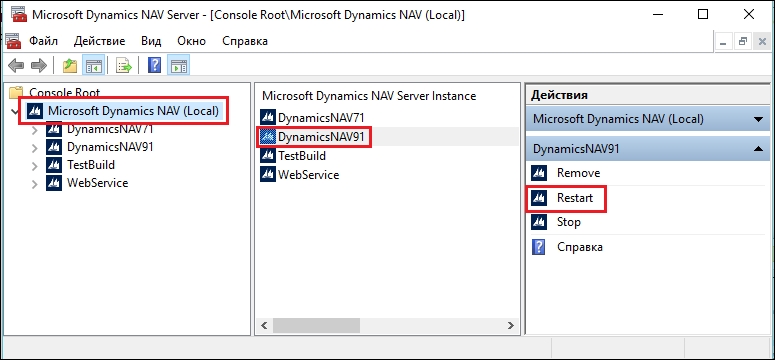Close the inner MDI child window
Image resolution: width=775 pixels, height=360 pixels.
761,43
